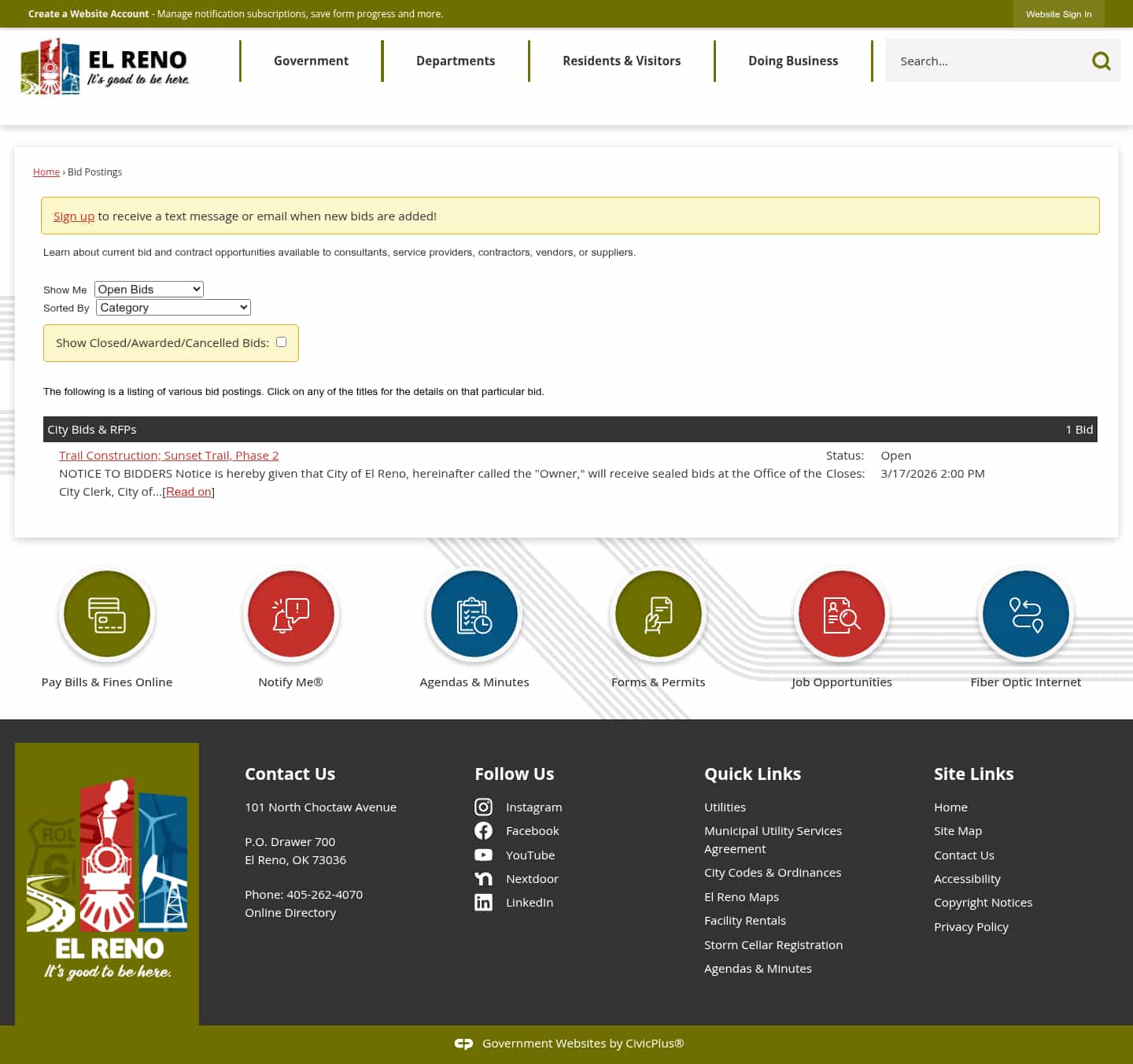Viewport: 1133px width, 1064px height.
Task: Click the Website Sign In link
Action: pos(1058,13)
